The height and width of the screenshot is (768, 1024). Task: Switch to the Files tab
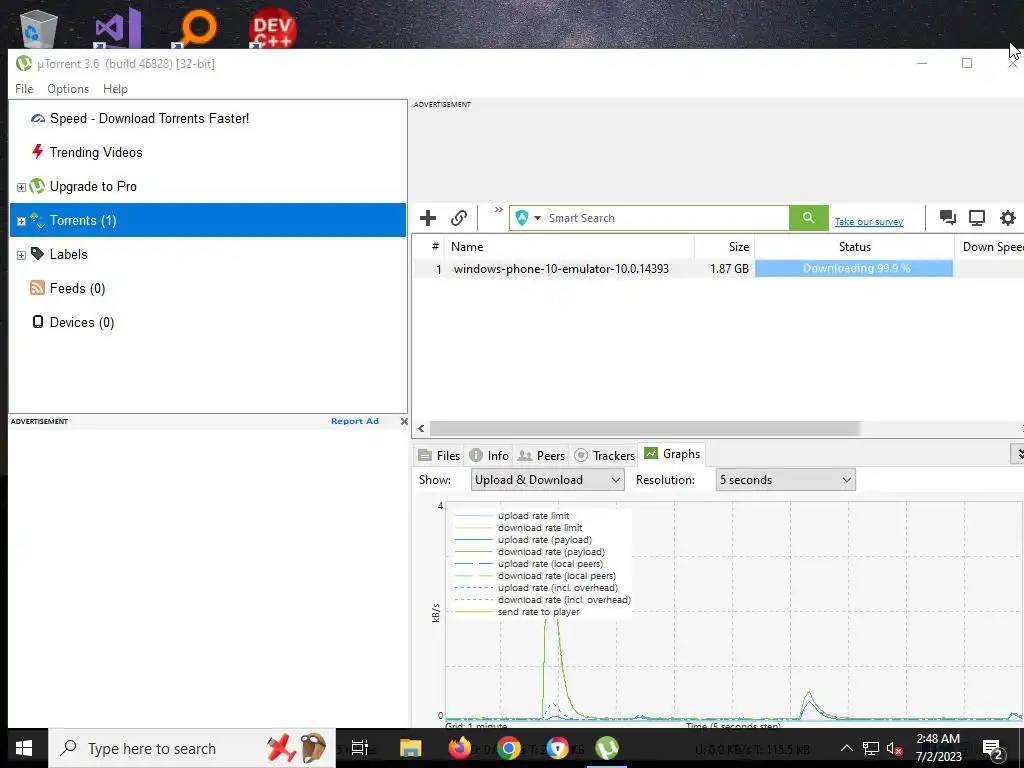[439, 455]
